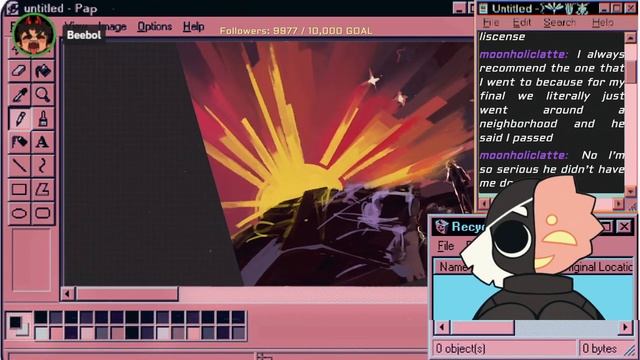Click the Beebol name label

coord(84,35)
